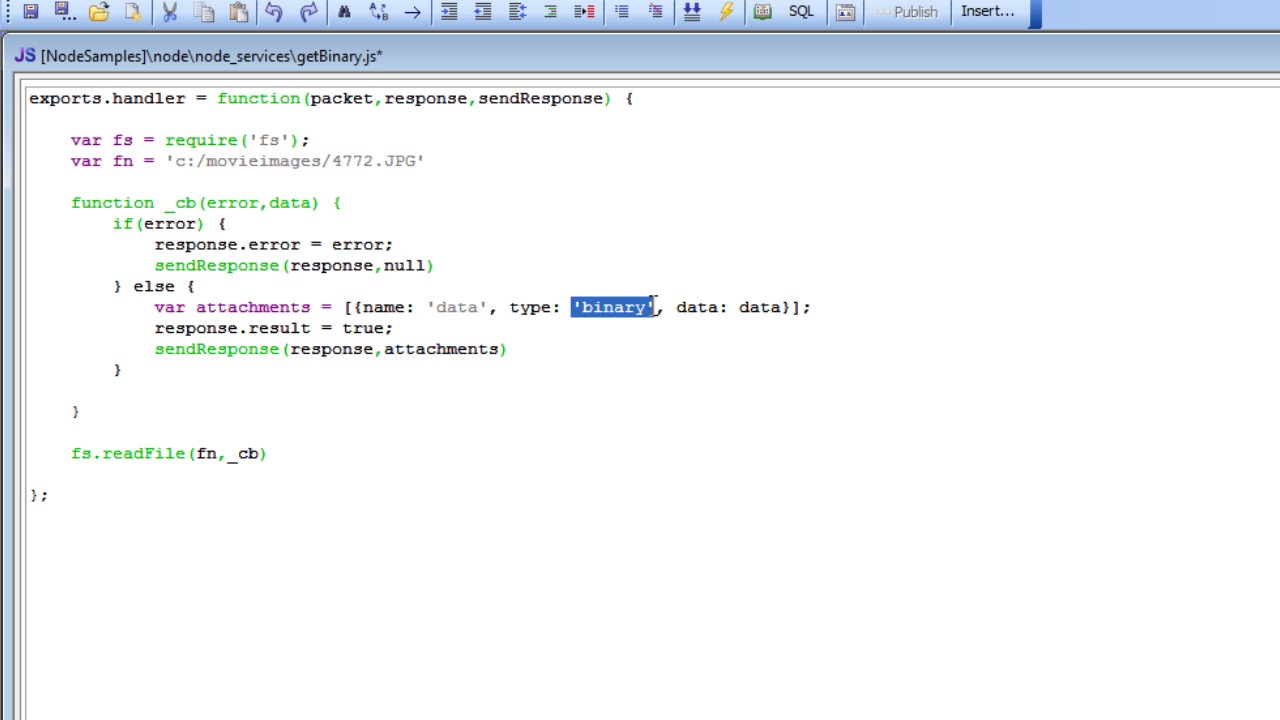
Task: Open Find and Replace A-B icon
Action: [x=378, y=12]
